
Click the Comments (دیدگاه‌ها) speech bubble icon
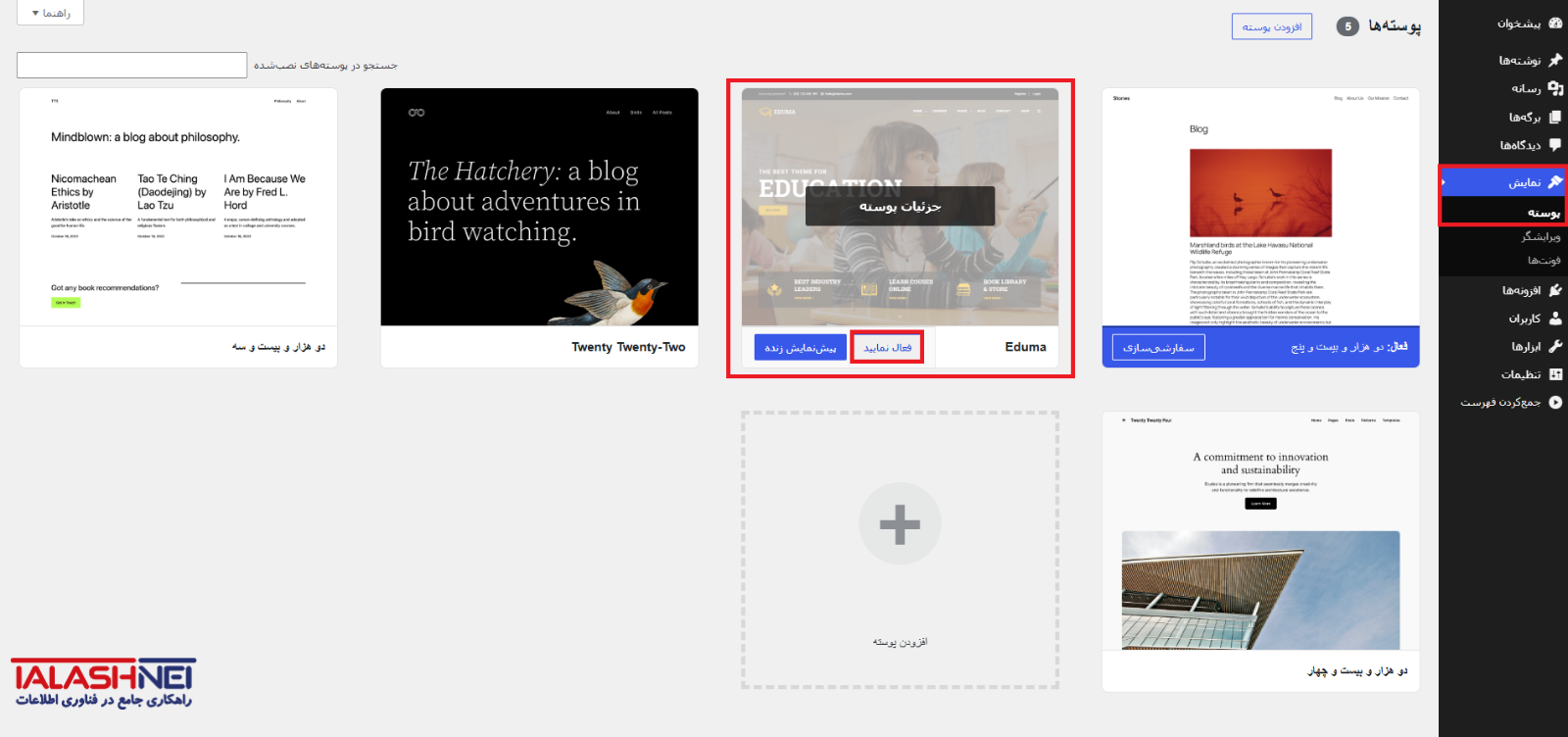(1555, 145)
